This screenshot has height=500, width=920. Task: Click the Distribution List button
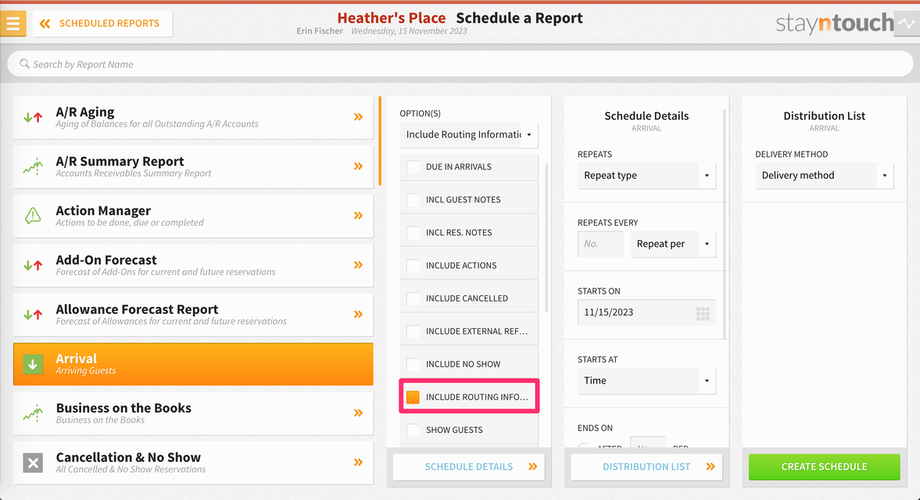click(647, 467)
